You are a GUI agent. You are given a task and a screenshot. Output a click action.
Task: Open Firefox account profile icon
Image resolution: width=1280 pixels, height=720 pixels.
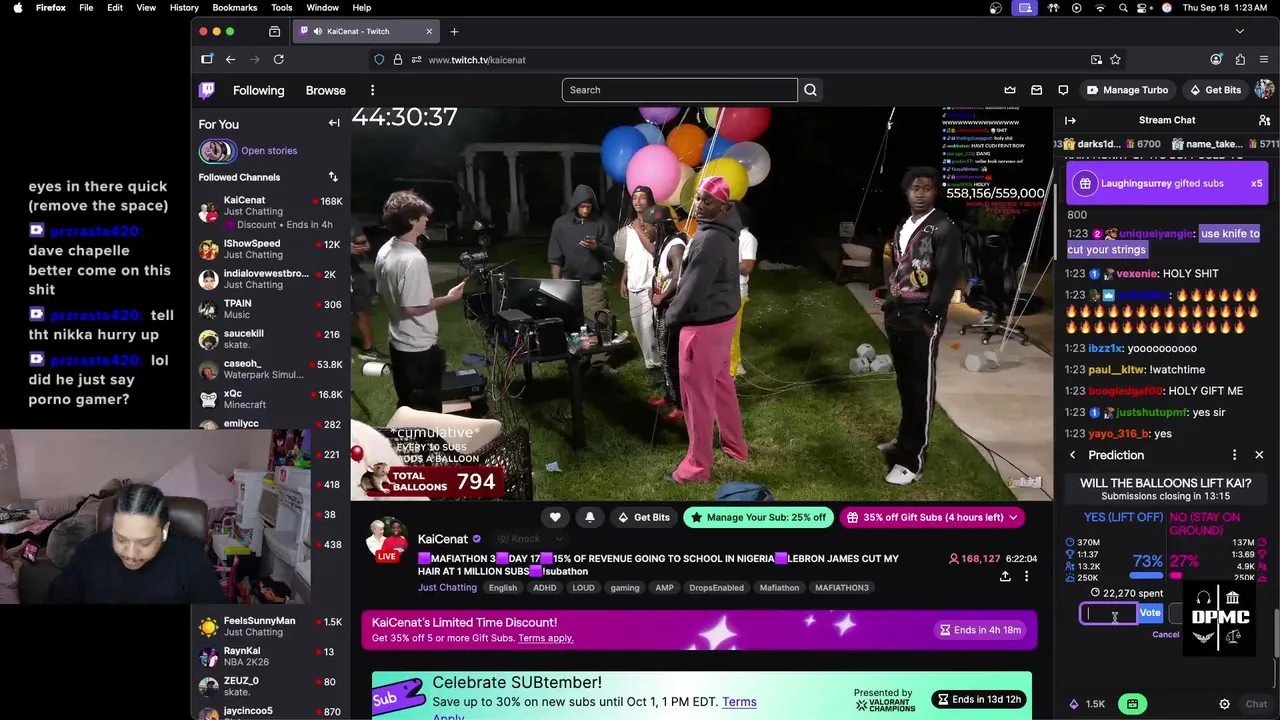coord(1216,60)
